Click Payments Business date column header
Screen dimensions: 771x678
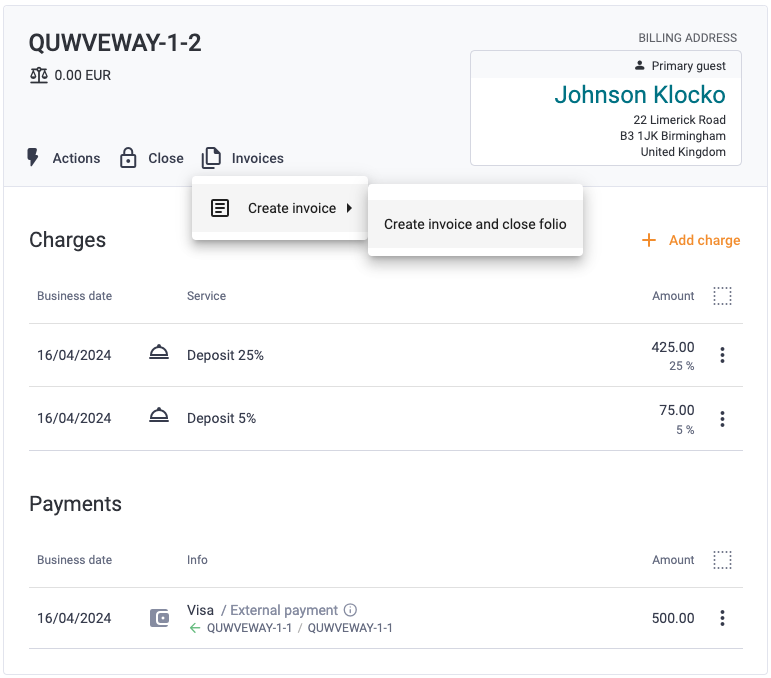[x=74, y=560]
